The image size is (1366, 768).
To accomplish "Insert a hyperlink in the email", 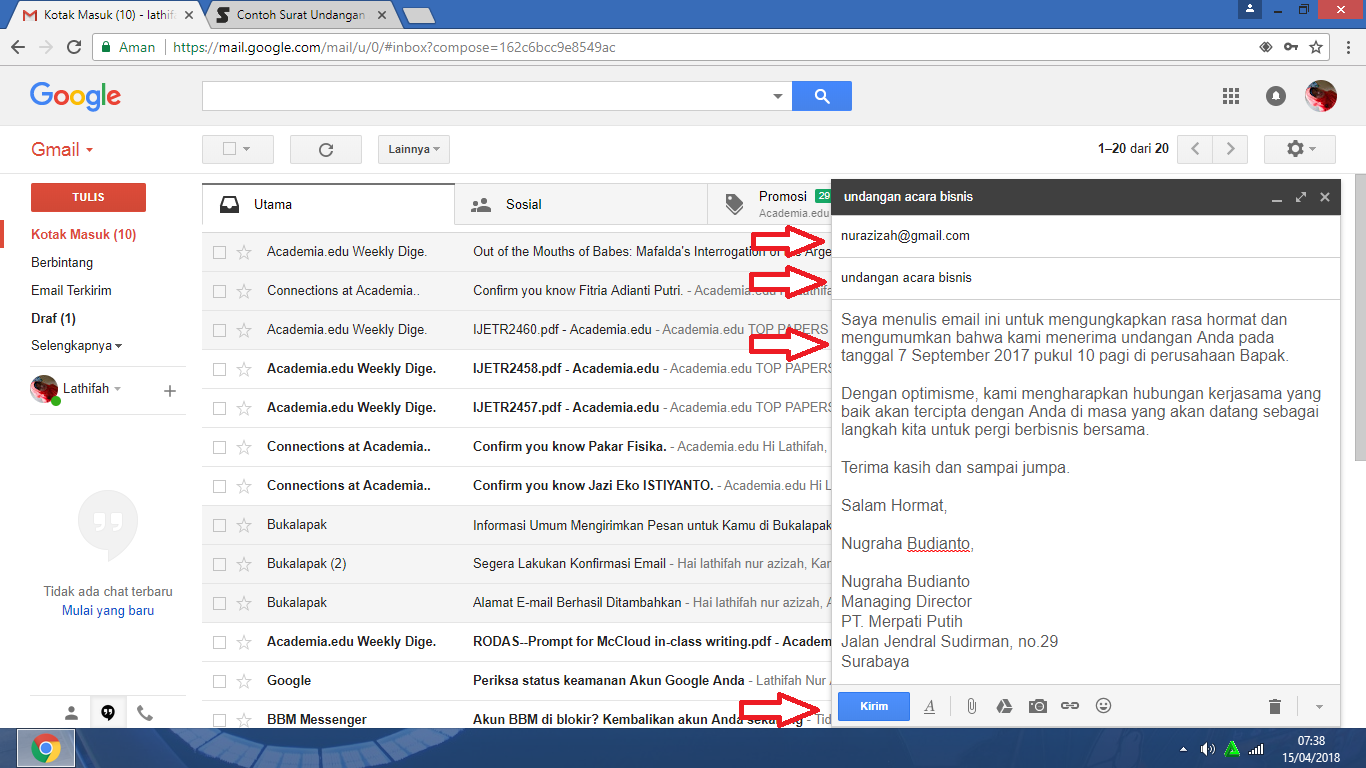I will tap(1070, 706).
